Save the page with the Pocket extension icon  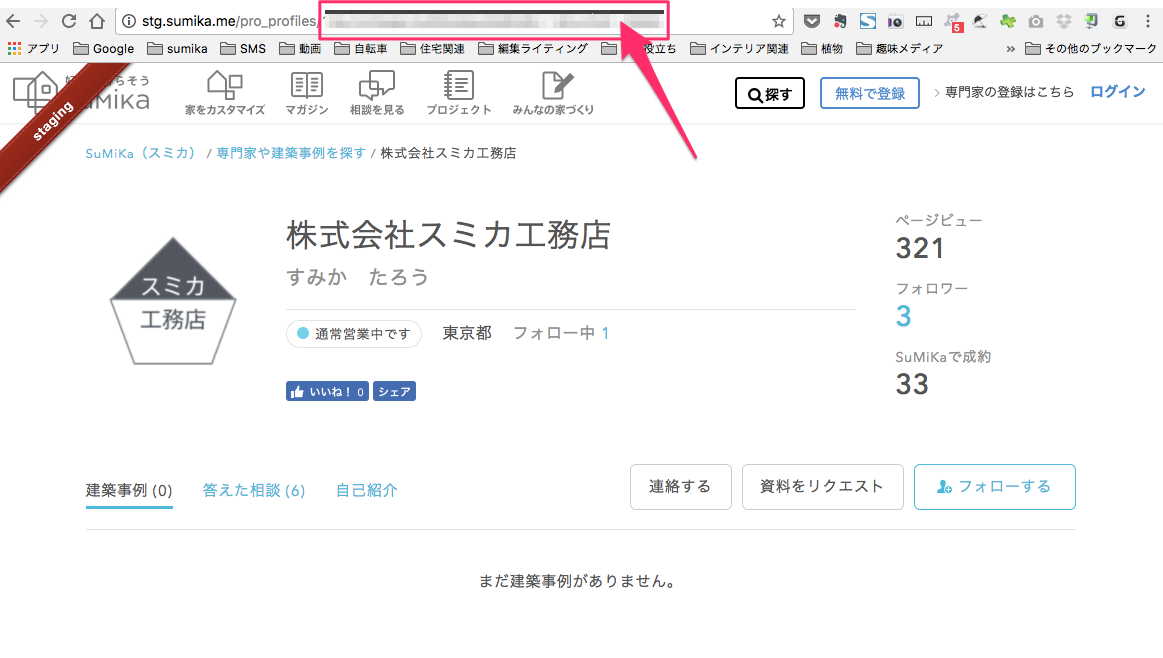pos(812,22)
